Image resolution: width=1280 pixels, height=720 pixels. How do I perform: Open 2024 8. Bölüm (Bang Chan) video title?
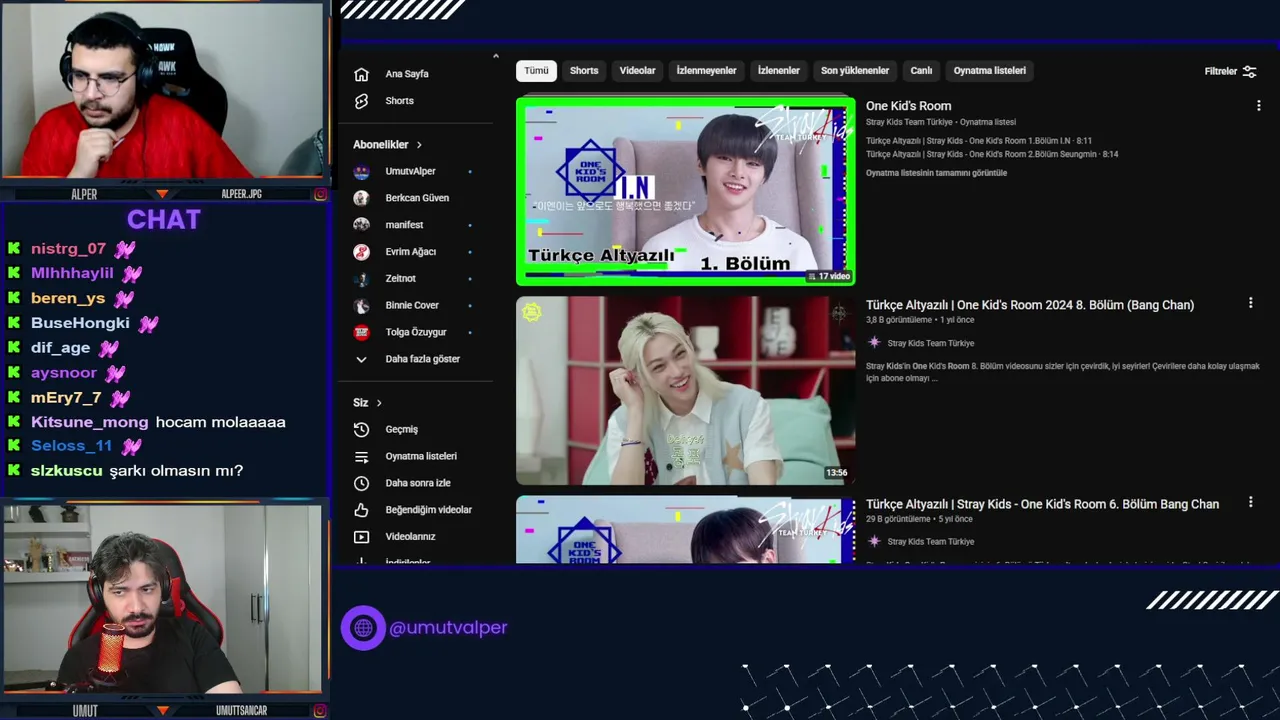point(1030,305)
